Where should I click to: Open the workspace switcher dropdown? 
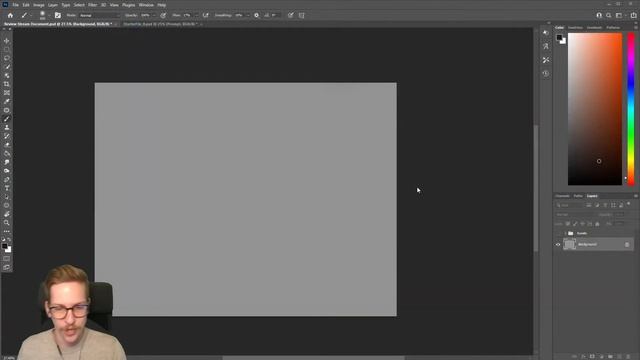pos(620,16)
